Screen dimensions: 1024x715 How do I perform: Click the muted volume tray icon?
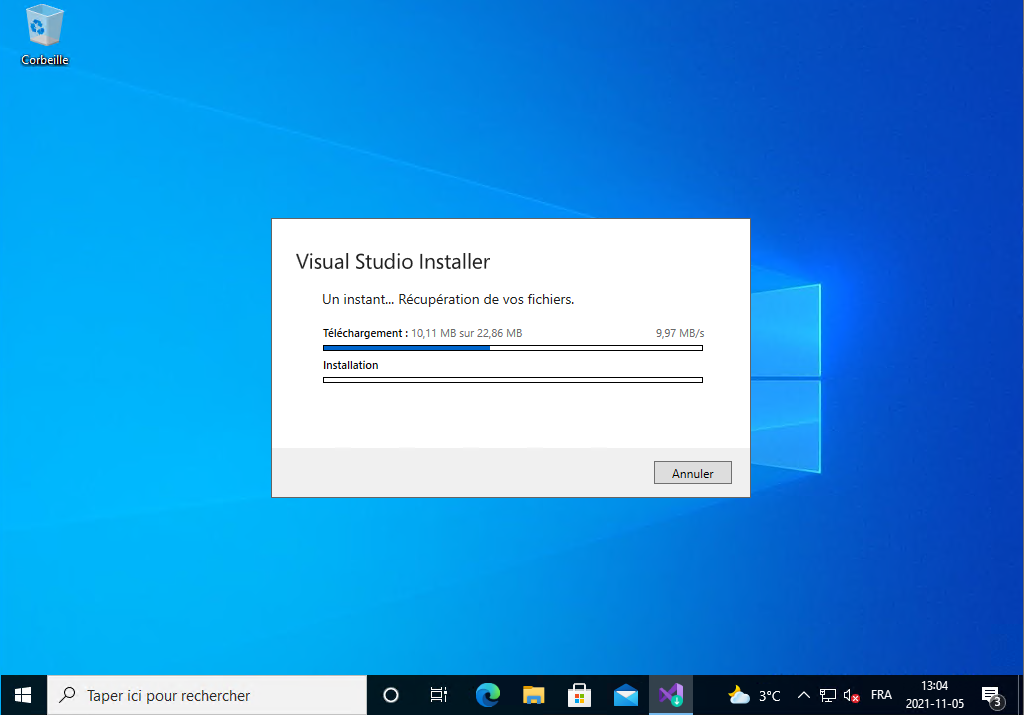852,695
